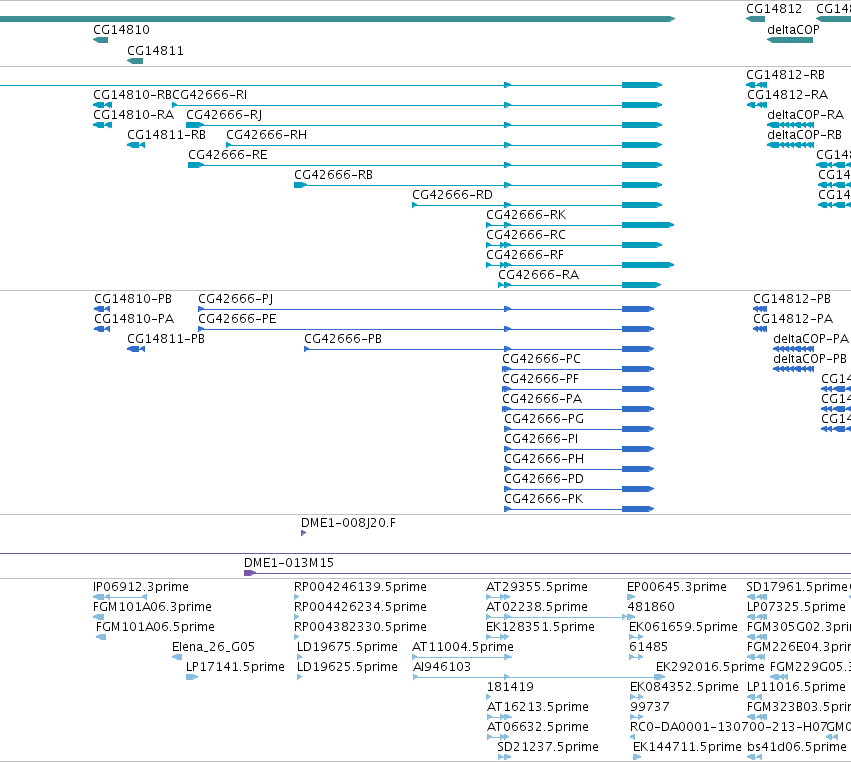Viewport: 851px width, 762px height.
Task: Select the 181419 feature label
Action: 510,687
